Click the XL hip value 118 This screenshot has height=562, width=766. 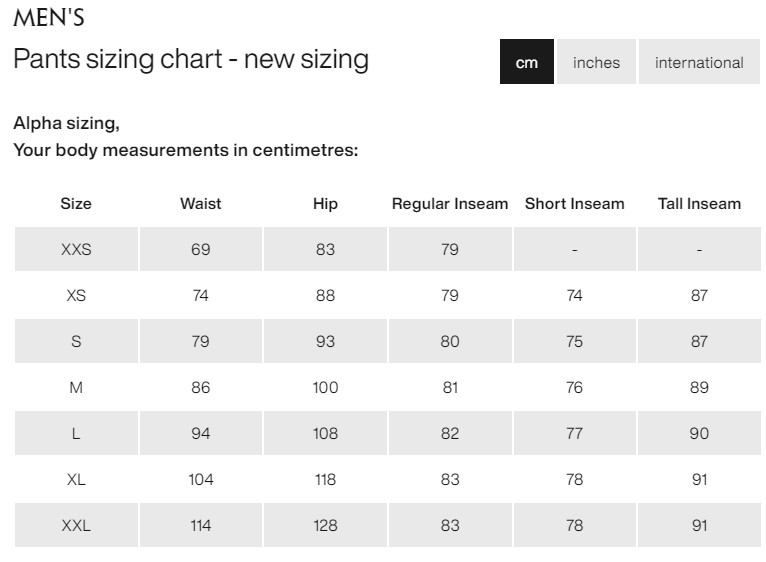click(x=325, y=480)
